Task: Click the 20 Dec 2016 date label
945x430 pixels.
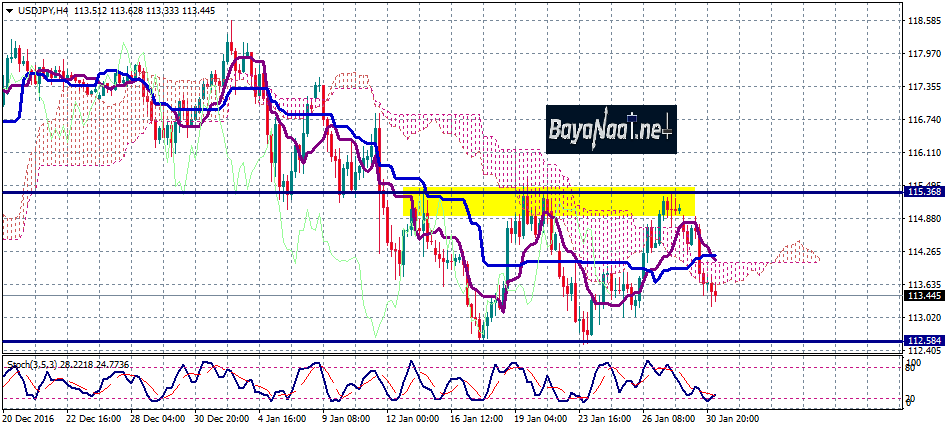Action: 29,420
